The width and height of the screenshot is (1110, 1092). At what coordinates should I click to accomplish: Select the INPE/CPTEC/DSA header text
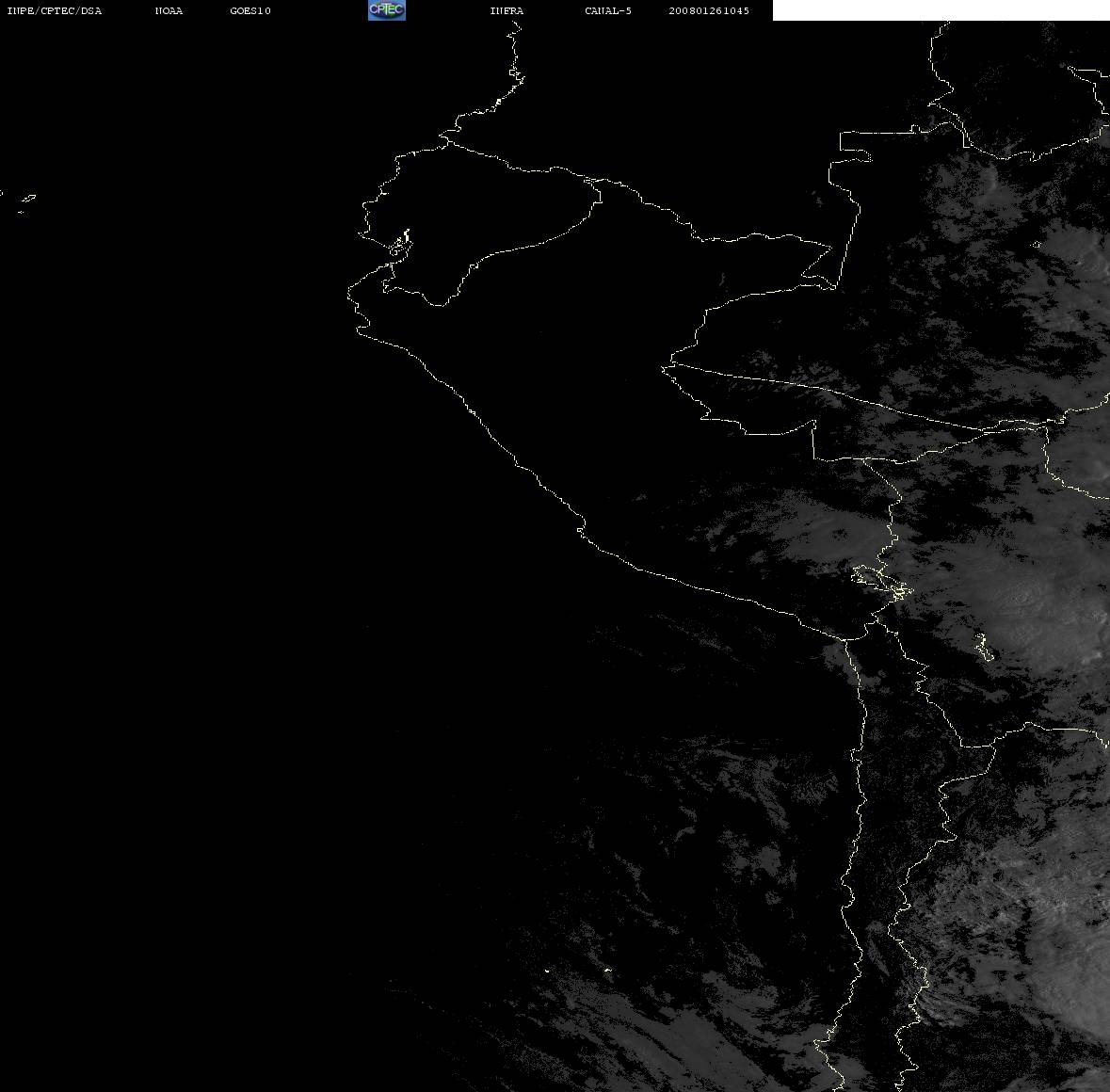pos(55,10)
